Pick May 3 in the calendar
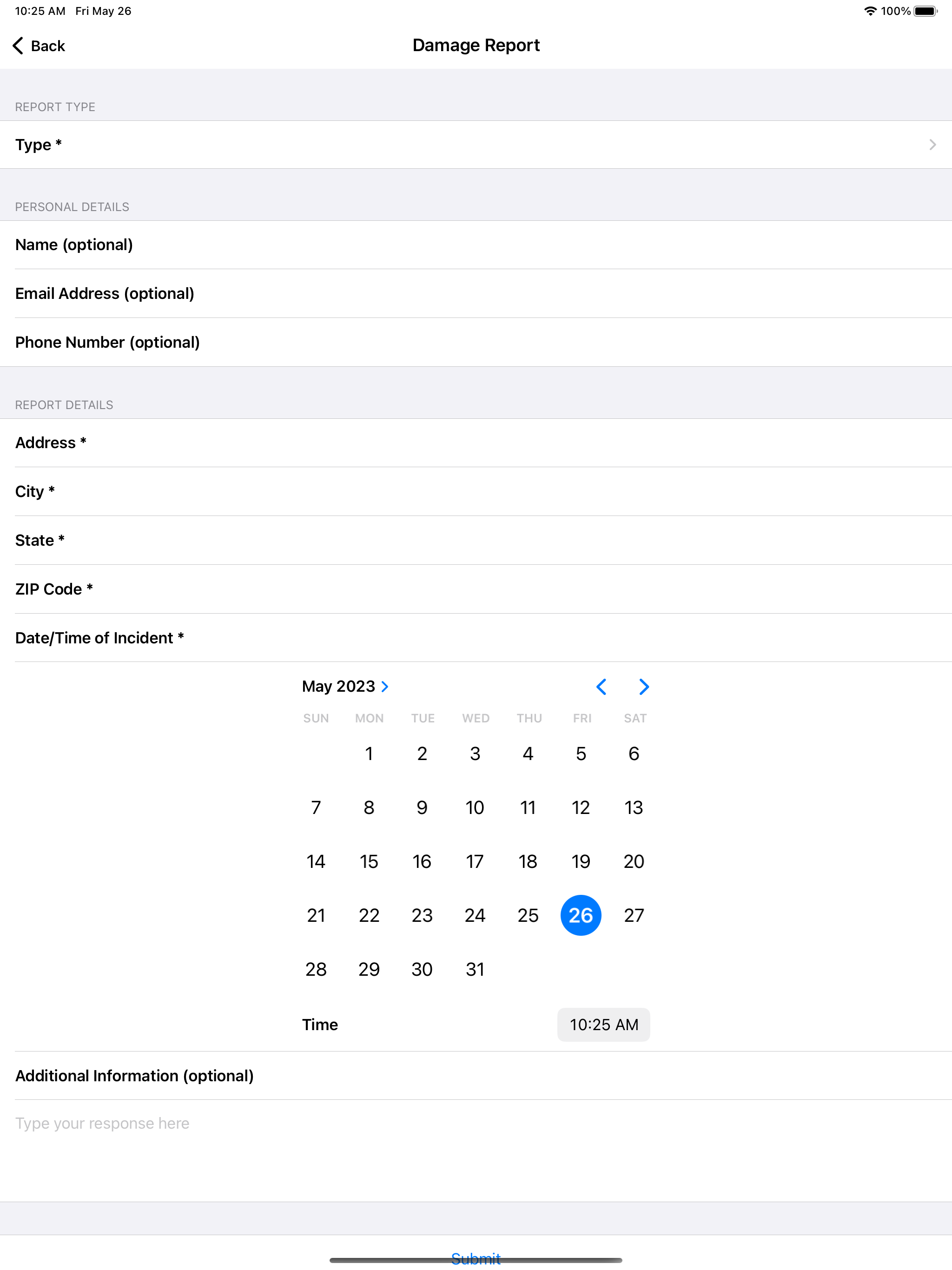 tap(475, 753)
